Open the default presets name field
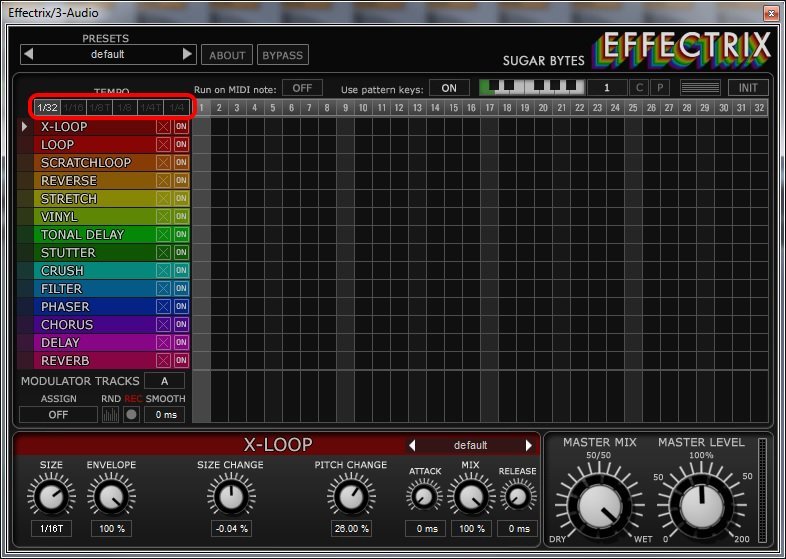 (107, 54)
